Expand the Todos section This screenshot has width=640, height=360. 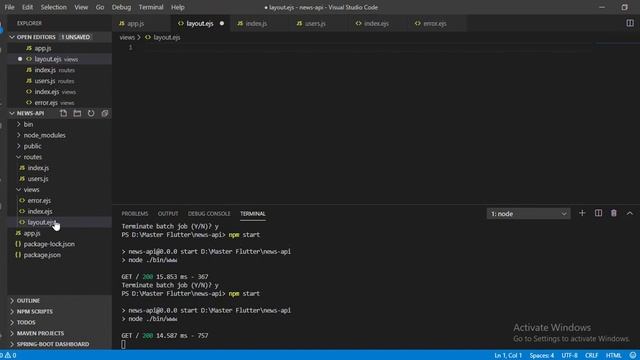(60, 322)
